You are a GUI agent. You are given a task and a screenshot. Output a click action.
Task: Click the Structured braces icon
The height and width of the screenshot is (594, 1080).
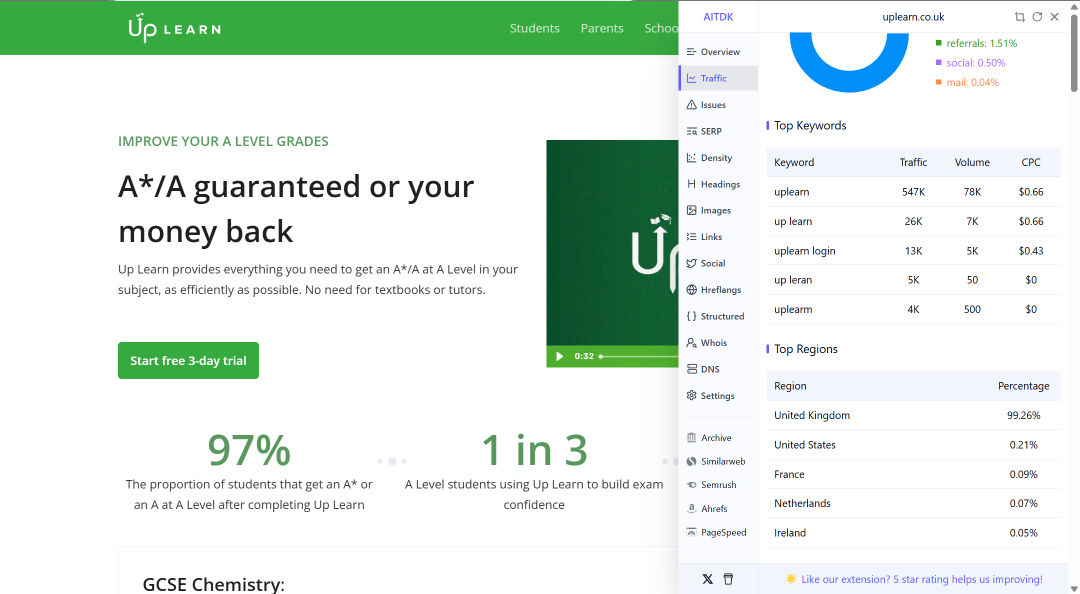692,316
